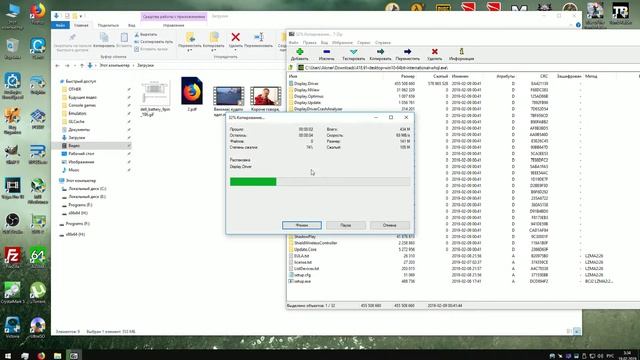Click the green Добавить plus icon in 7-Zip
Viewport: 640px width, 360px height.
pyautogui.click(x=300, y=52)
